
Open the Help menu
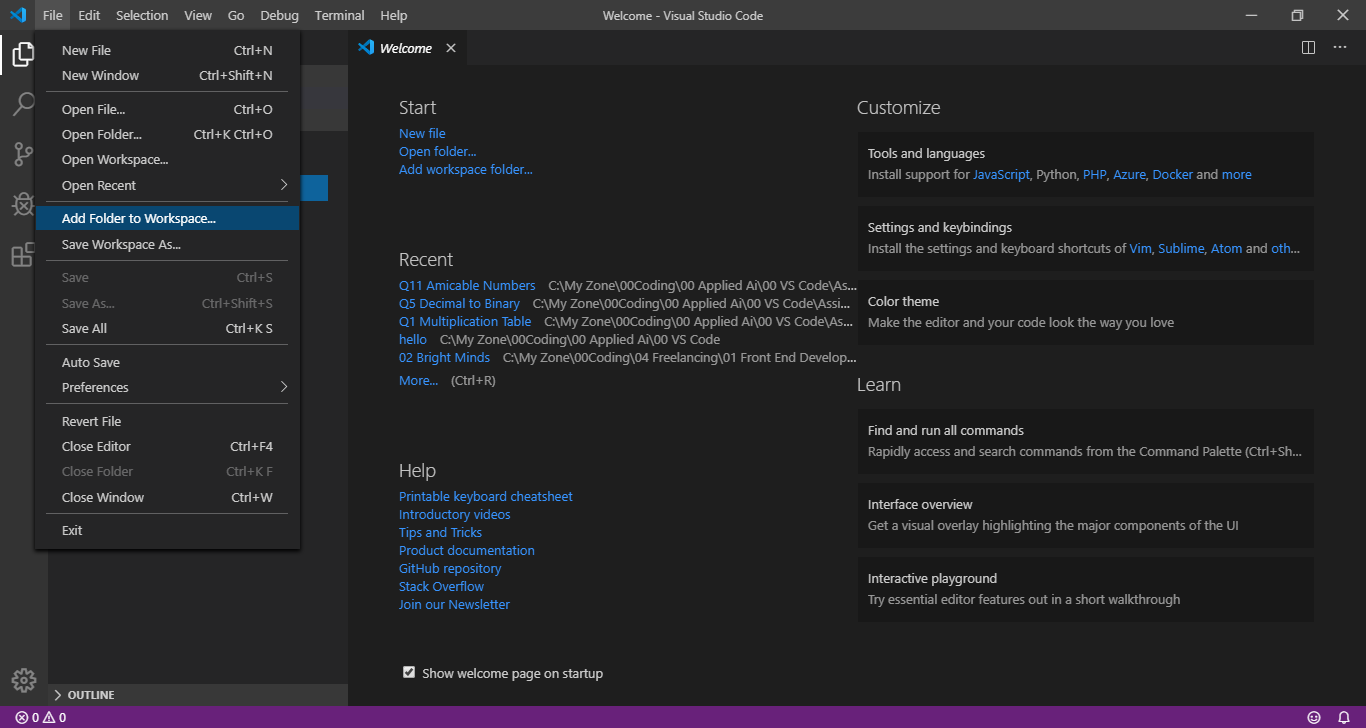coord(394,15)
